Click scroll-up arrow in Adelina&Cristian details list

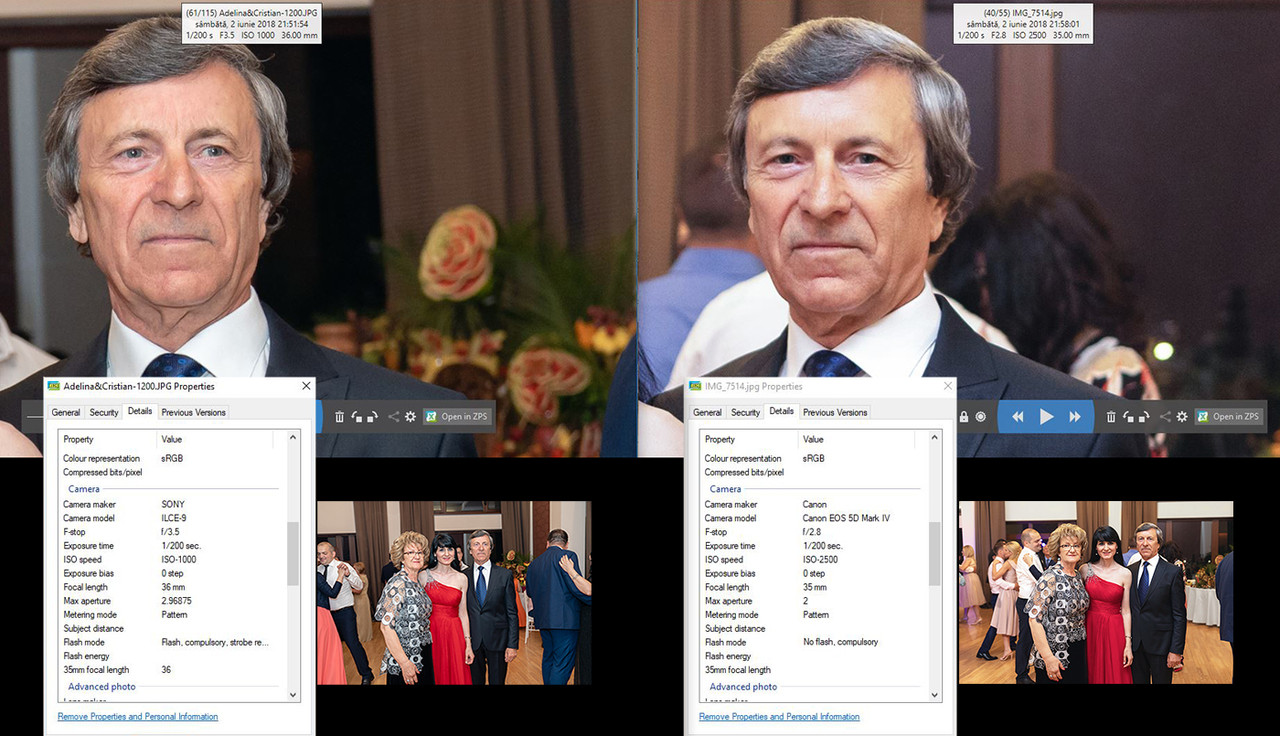tap(293, 438)
